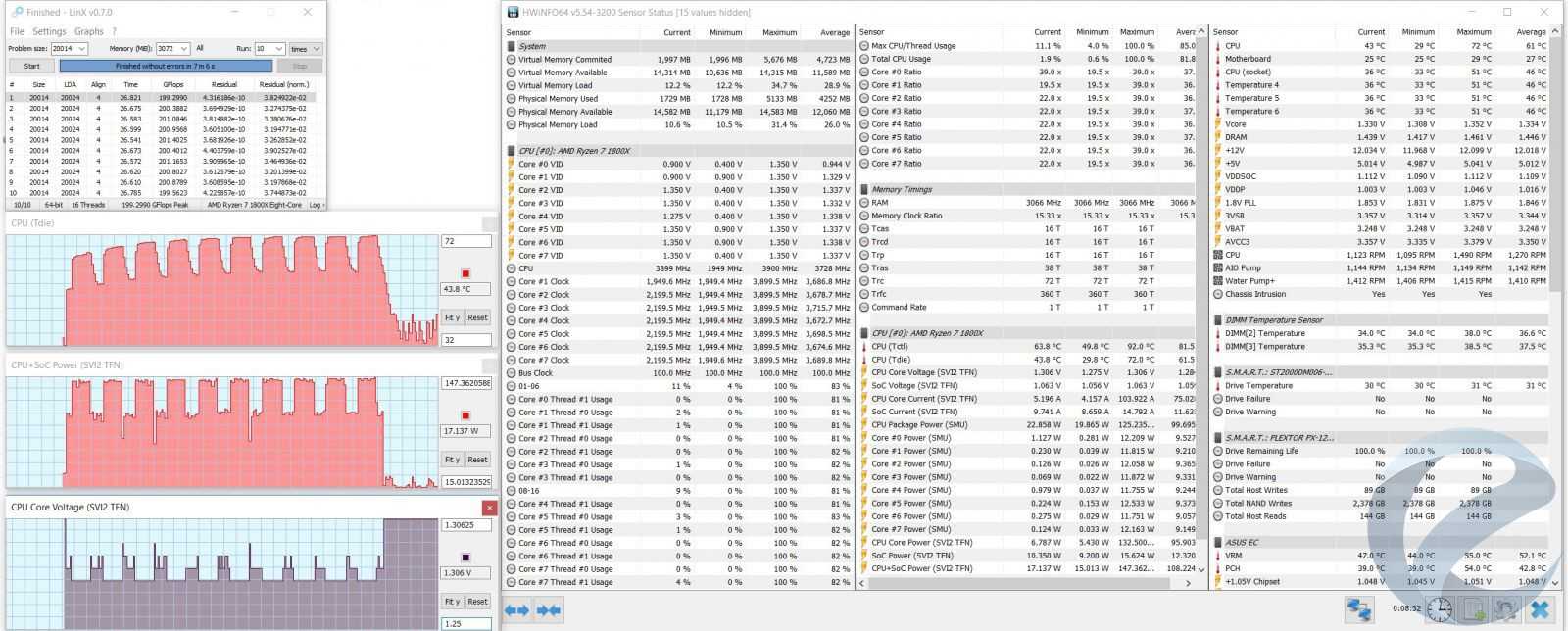Click the expand columns double-arrow icon in HWiNFO
Image resolution: width=1568 pixels, height=631 pixels.
point(517,610)
